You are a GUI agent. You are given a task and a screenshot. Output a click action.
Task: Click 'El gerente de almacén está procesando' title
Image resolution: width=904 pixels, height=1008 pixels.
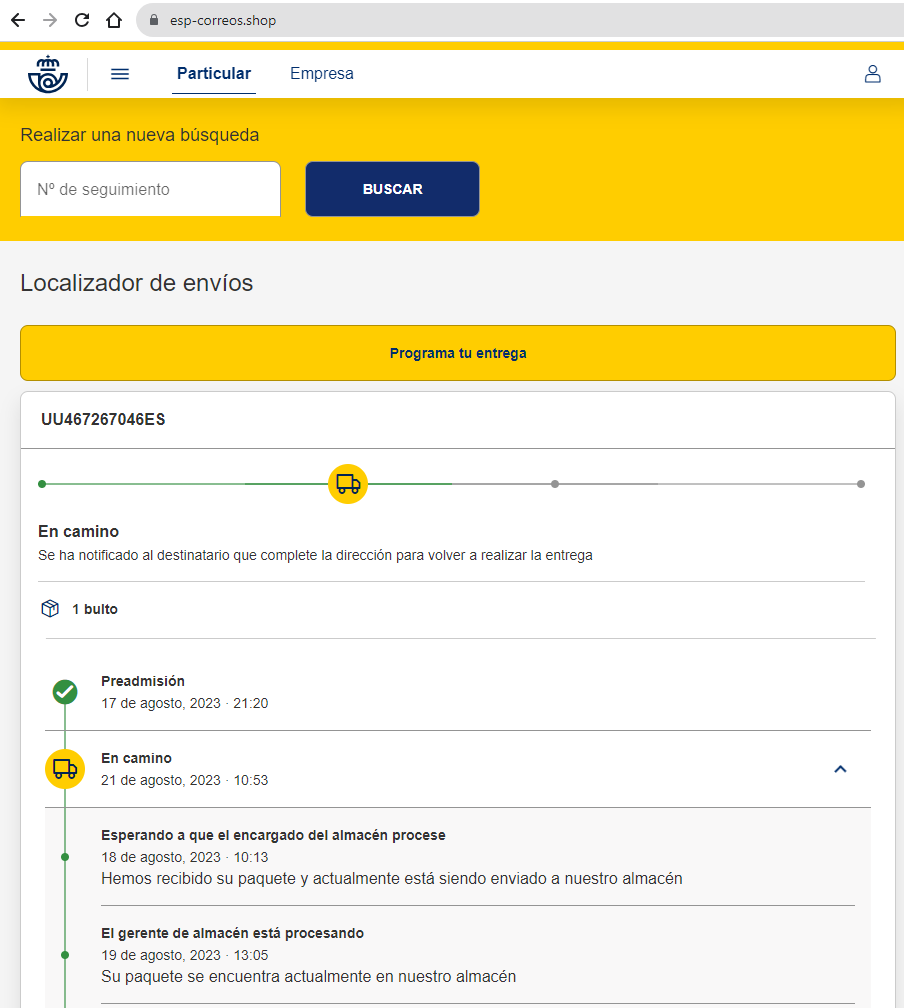pos(232,933)
